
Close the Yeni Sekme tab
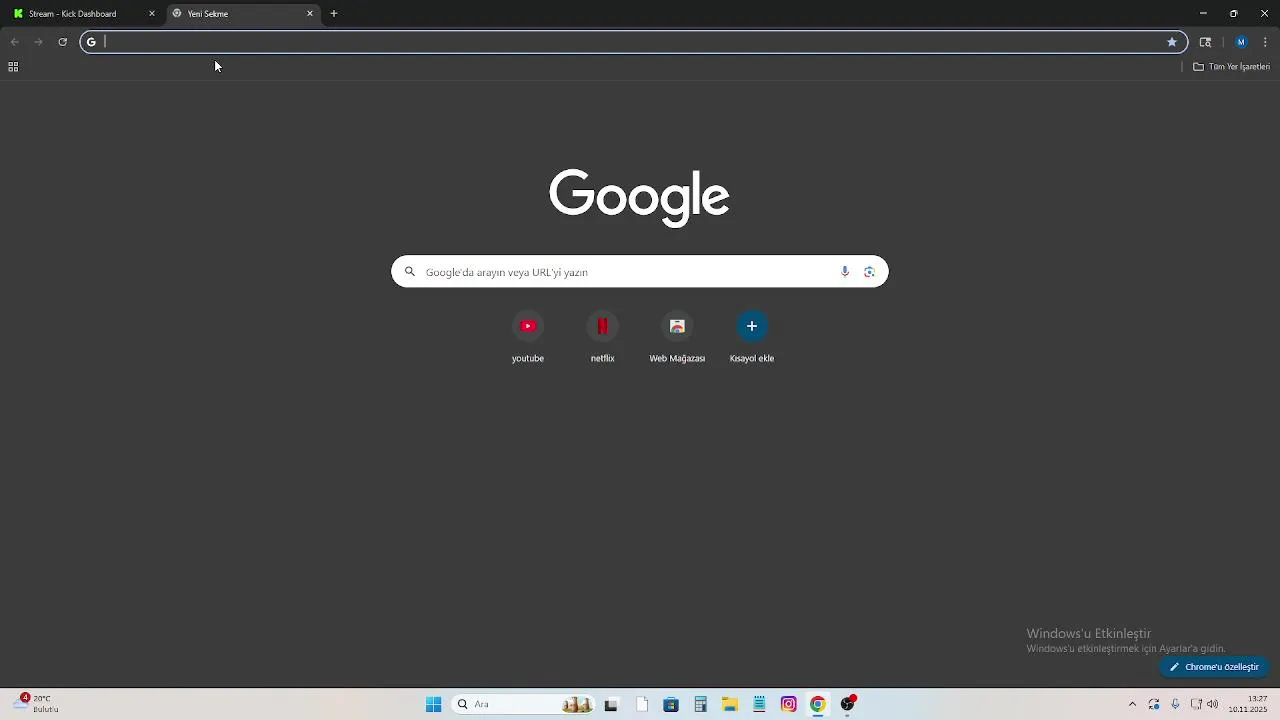coord(310,14)
